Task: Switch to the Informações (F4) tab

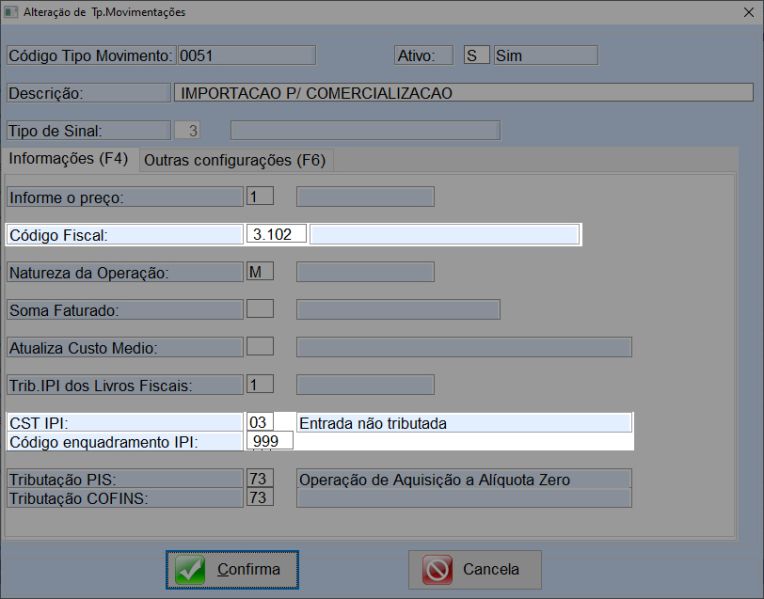Action: pyautogui.click(x=68, y=159)
